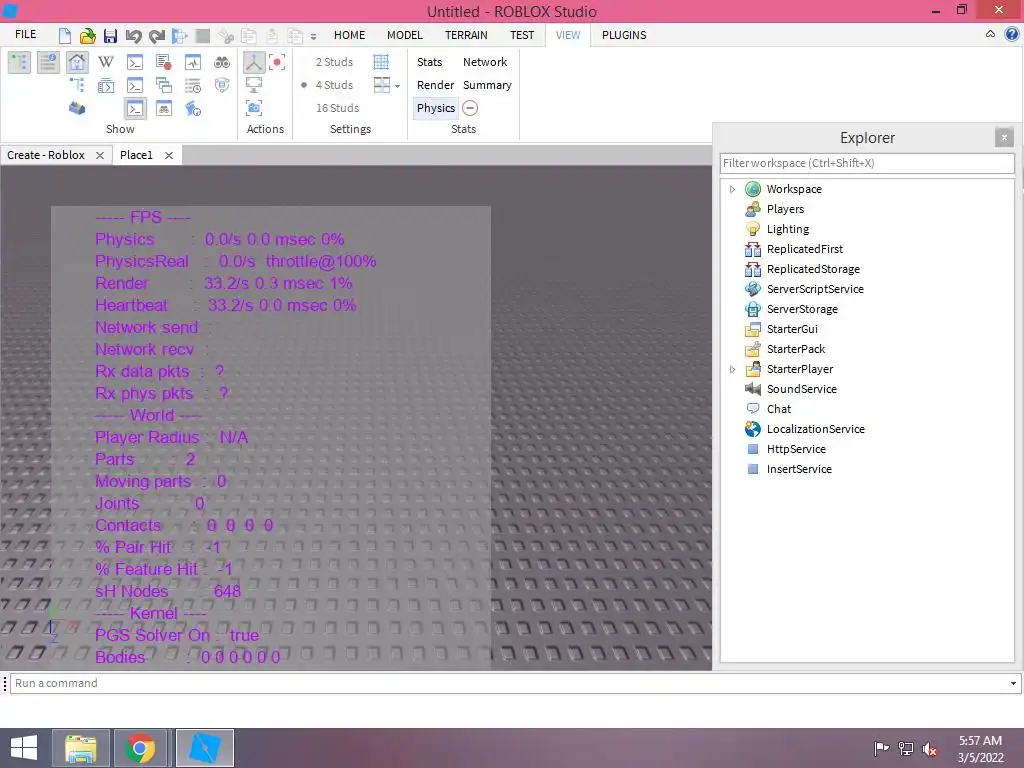Select LocalizationService in the Explorer
Screen dimensions: 1024x768
click(816, 429)
